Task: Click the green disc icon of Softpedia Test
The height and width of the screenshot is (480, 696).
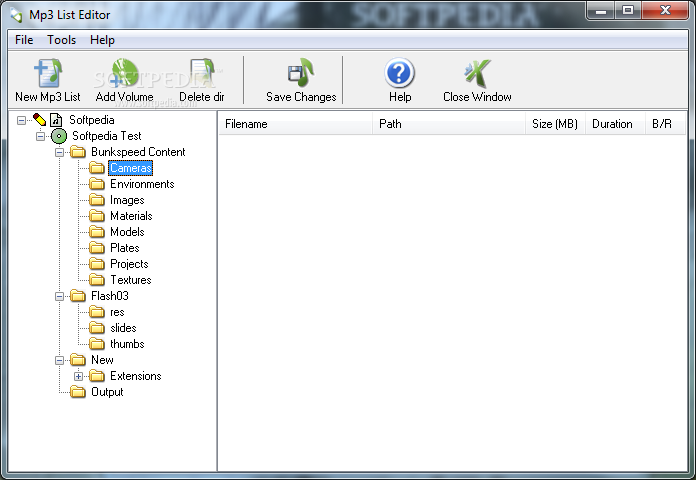Action: 59,136
